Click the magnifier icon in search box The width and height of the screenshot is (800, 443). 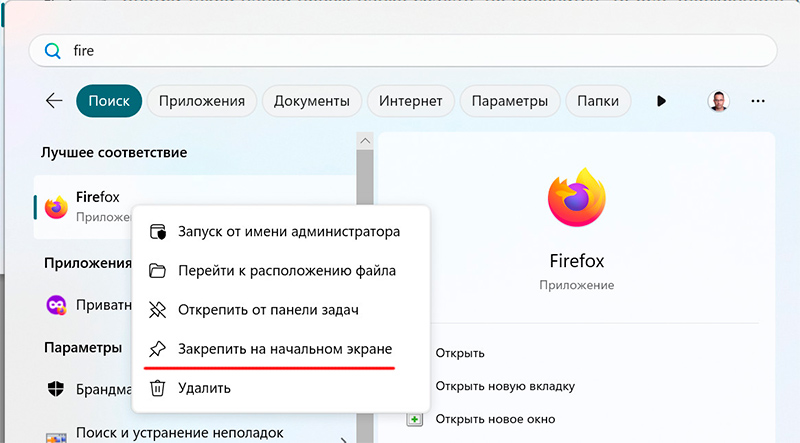[52, 50]
